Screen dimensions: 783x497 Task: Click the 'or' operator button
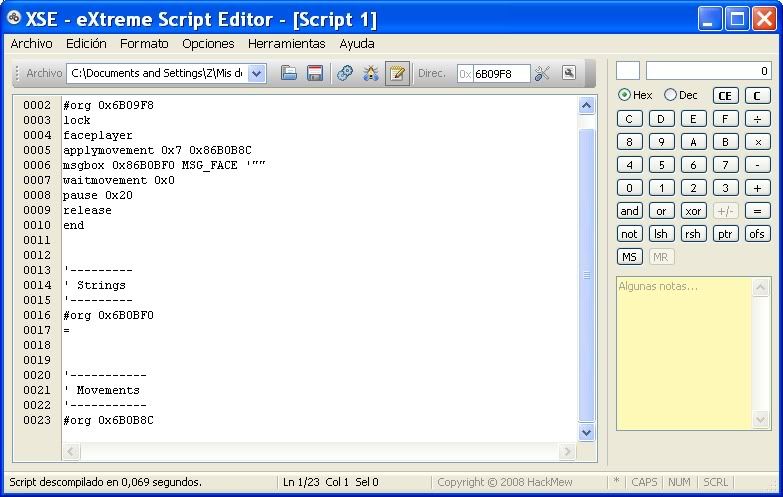tap(661, 211)
